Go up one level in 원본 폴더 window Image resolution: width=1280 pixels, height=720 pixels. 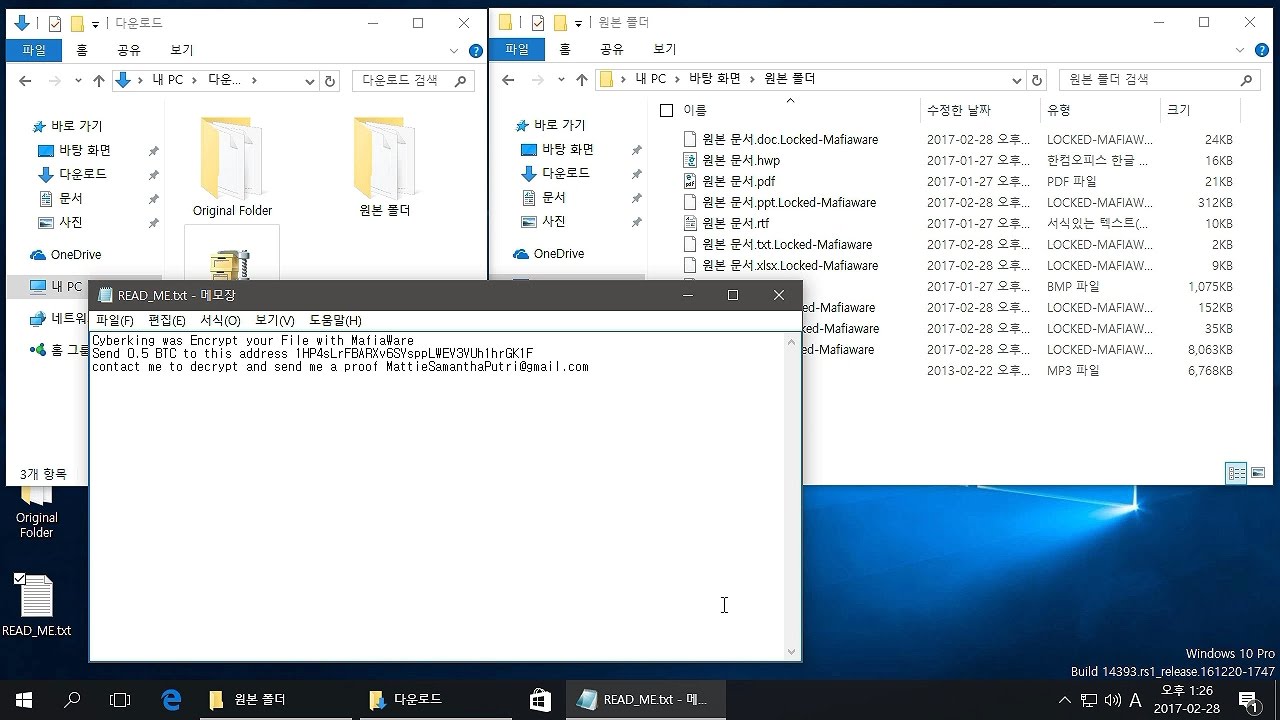pyautogui.click(x=581, y=80)
